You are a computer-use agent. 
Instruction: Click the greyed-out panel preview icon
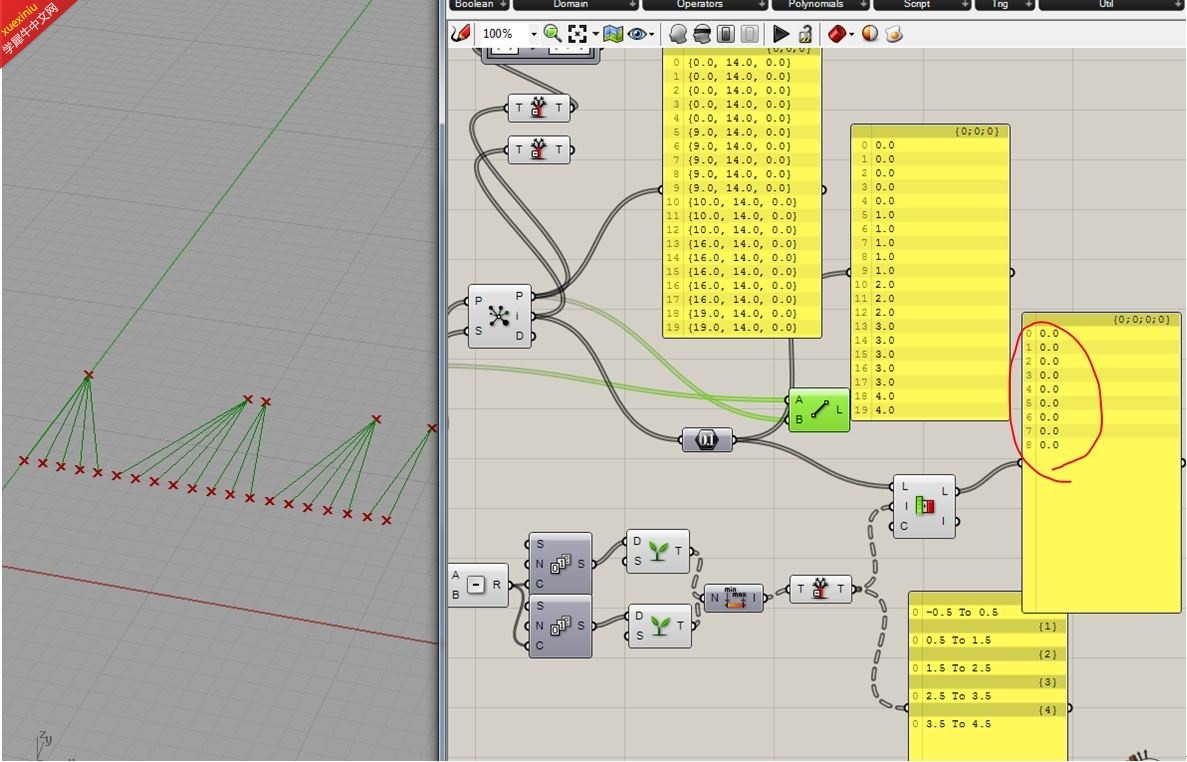[x=749, y=34]
